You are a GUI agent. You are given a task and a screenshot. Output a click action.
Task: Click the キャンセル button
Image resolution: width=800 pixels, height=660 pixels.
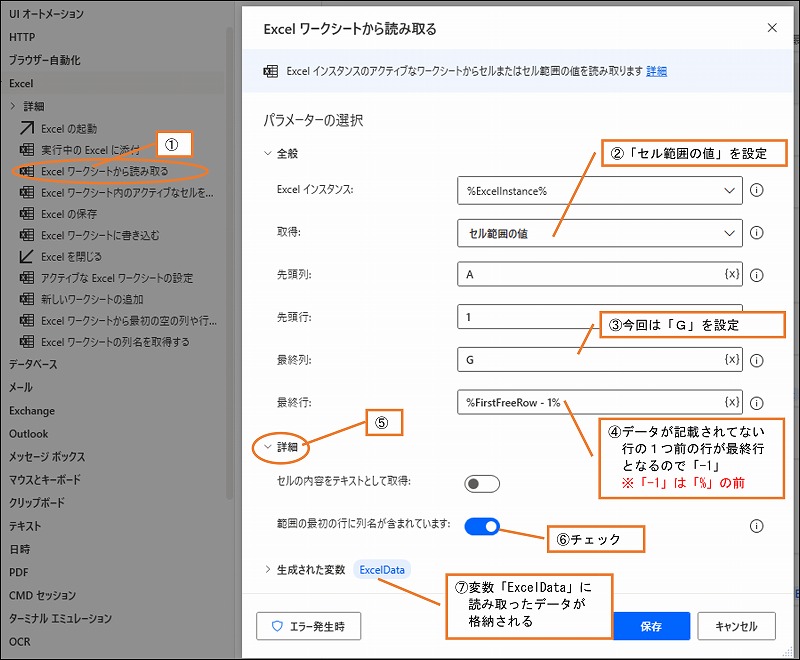(736, 626)
